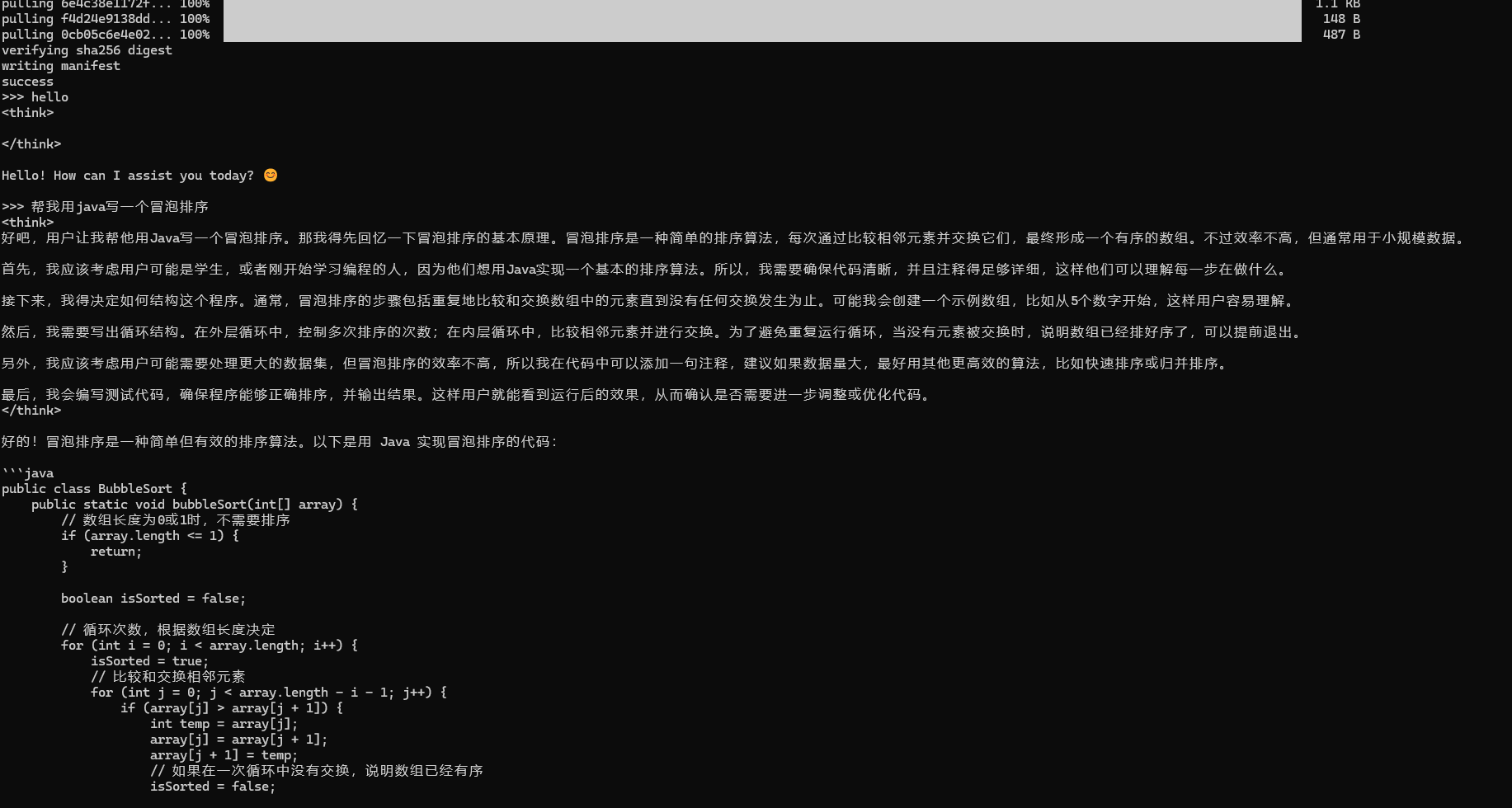Click the paragraph starting with '首先，我应该'
Screen dimensions: 1512x808
point(647,270)
